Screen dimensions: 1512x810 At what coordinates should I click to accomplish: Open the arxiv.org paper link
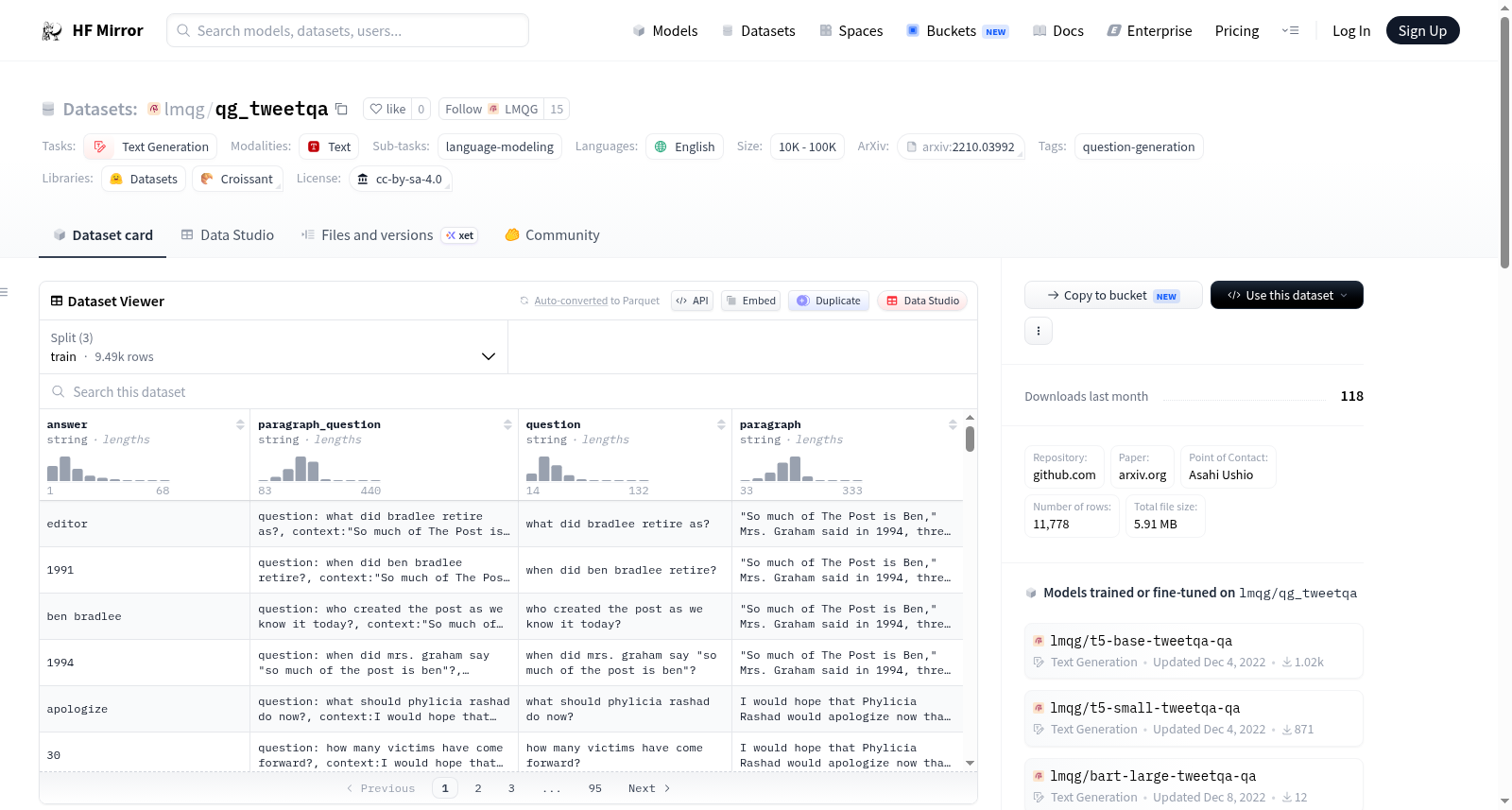click(x=1143, y=467)
